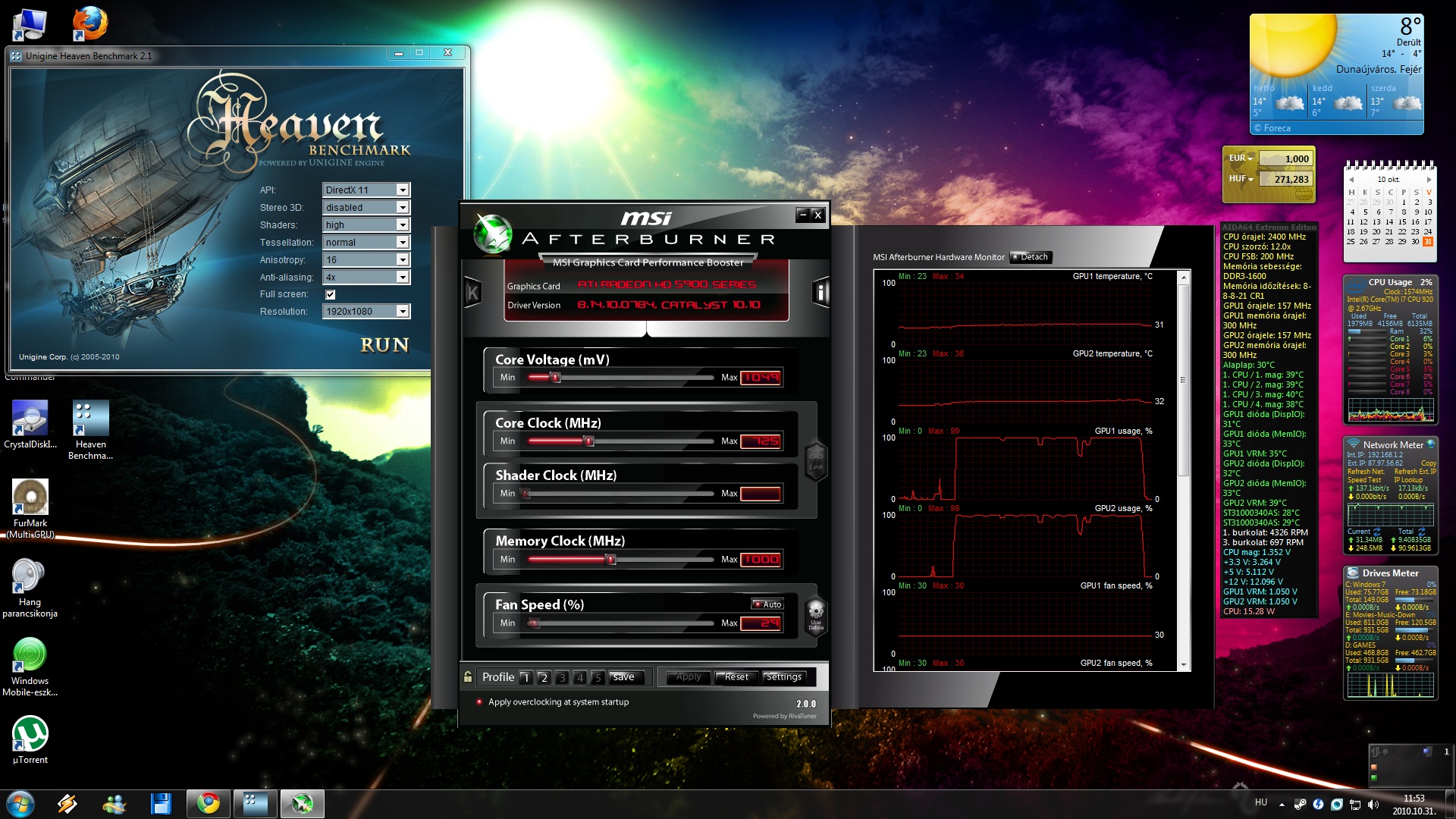
Task: Open the HUF currency selector
Action: (1241, 179)
